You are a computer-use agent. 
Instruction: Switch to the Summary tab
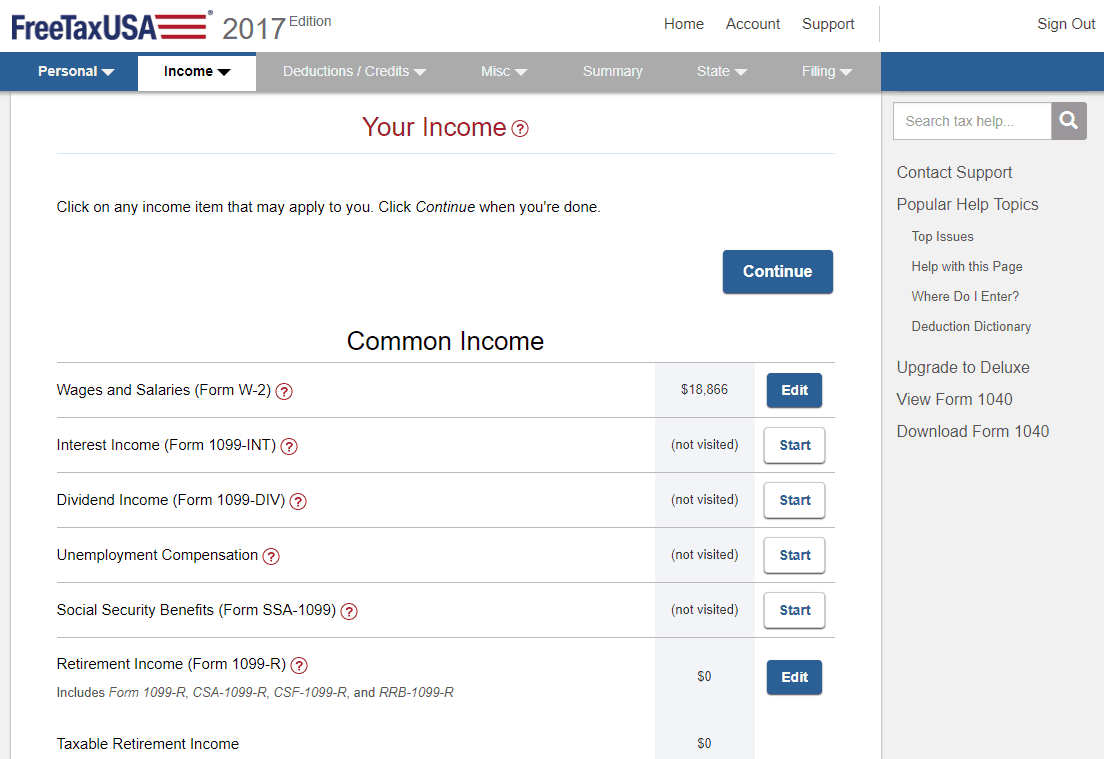(612, 71)
